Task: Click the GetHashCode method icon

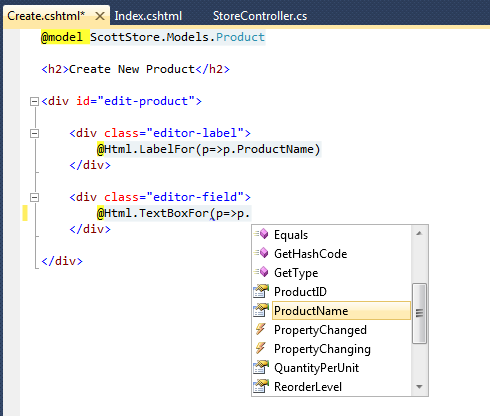Action: 261,253
